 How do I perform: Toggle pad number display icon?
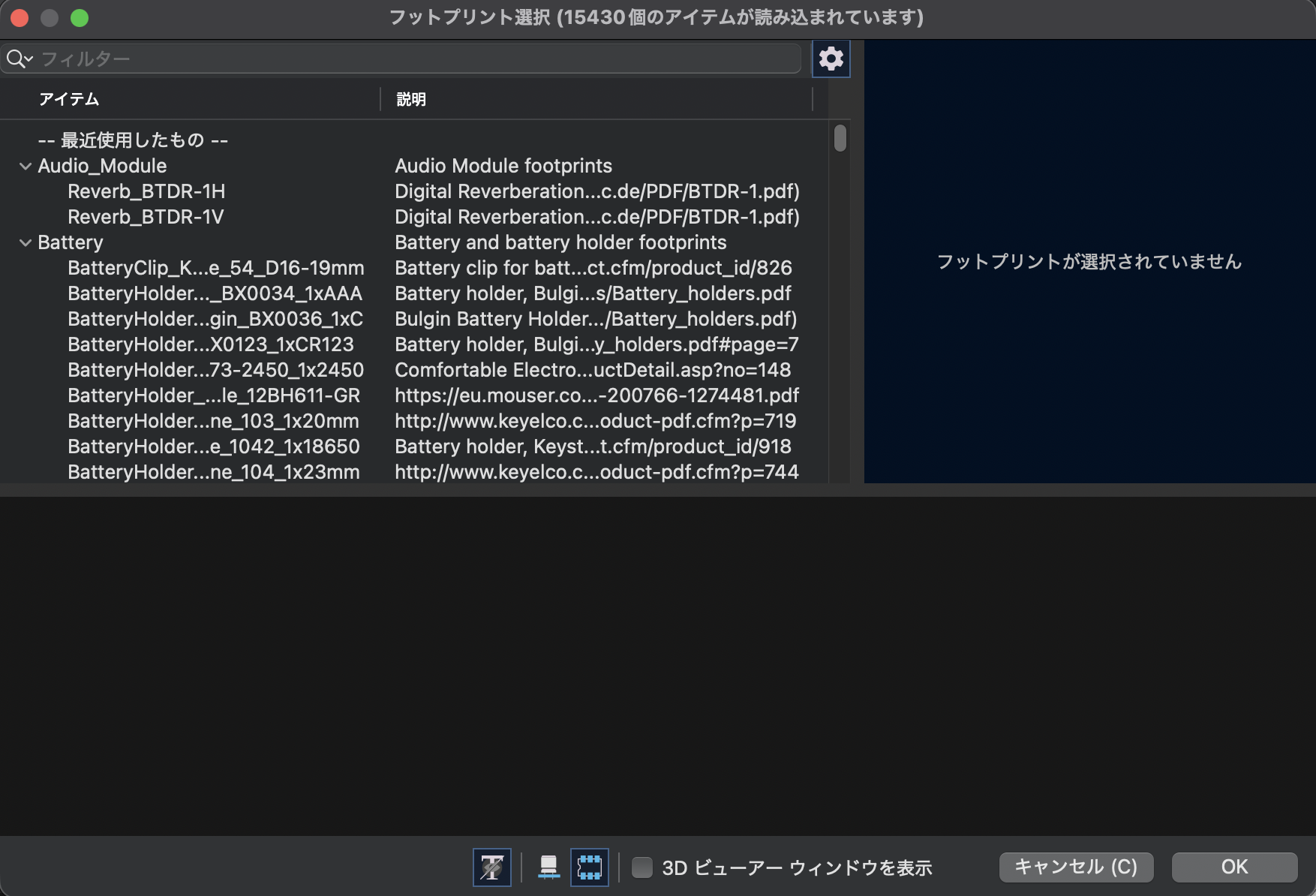coord(548,867)
